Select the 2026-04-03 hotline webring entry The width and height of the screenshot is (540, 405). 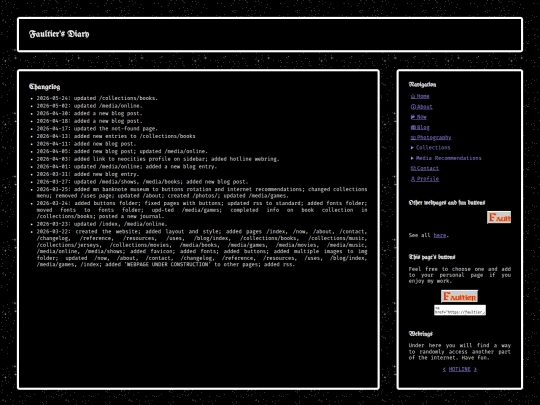(158, 159)
